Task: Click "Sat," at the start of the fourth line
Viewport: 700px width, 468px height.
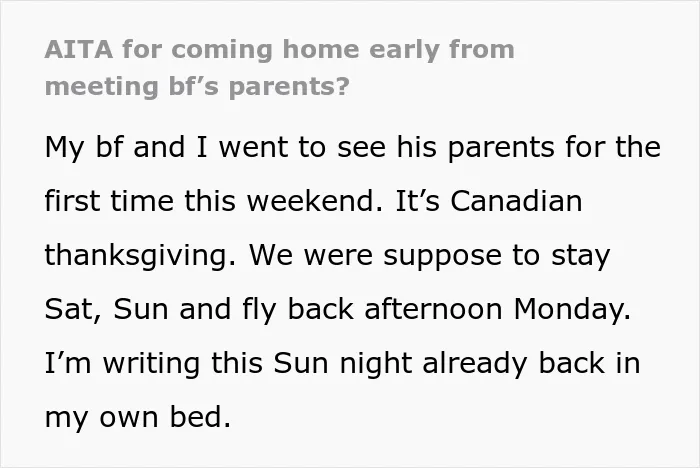Action: click(73, 309)
